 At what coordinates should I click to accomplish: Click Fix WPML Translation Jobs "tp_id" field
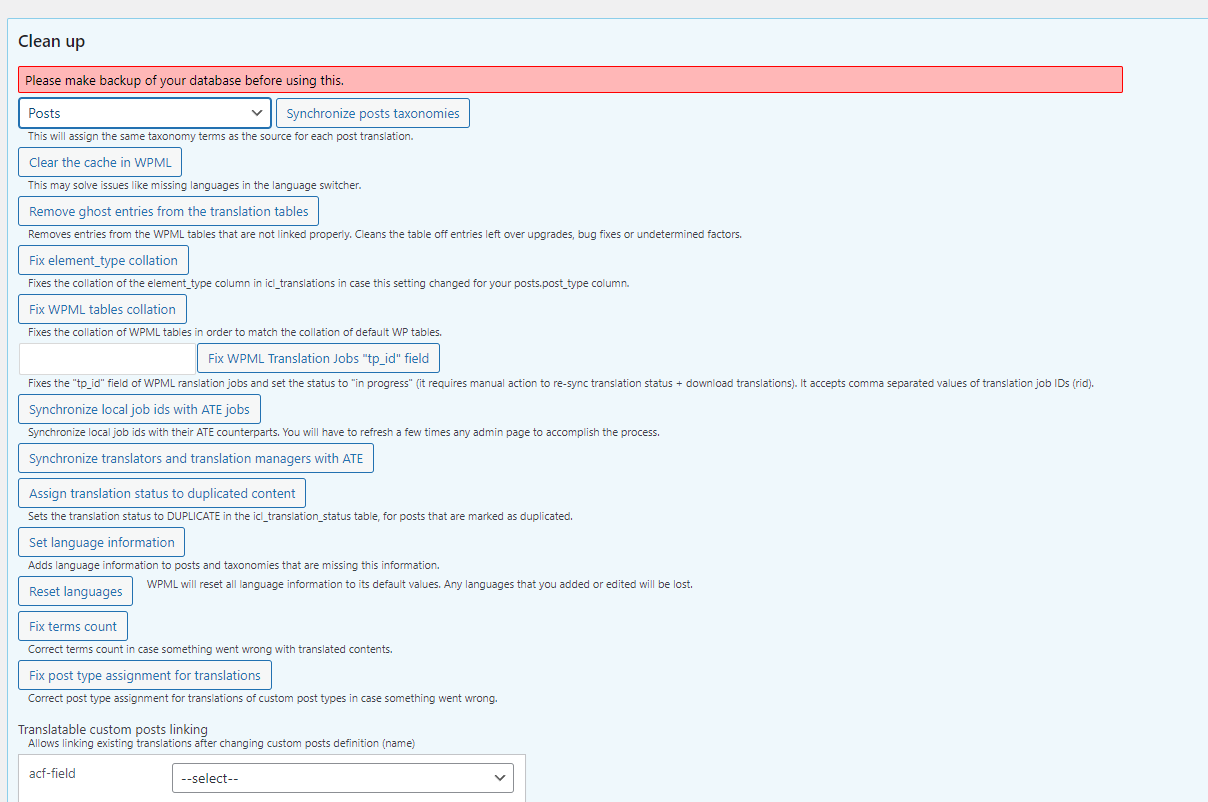click(318, 358)
